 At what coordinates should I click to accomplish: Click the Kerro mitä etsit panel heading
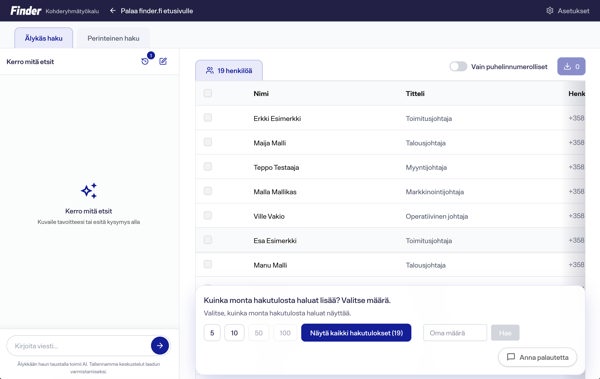coord(30,62)
